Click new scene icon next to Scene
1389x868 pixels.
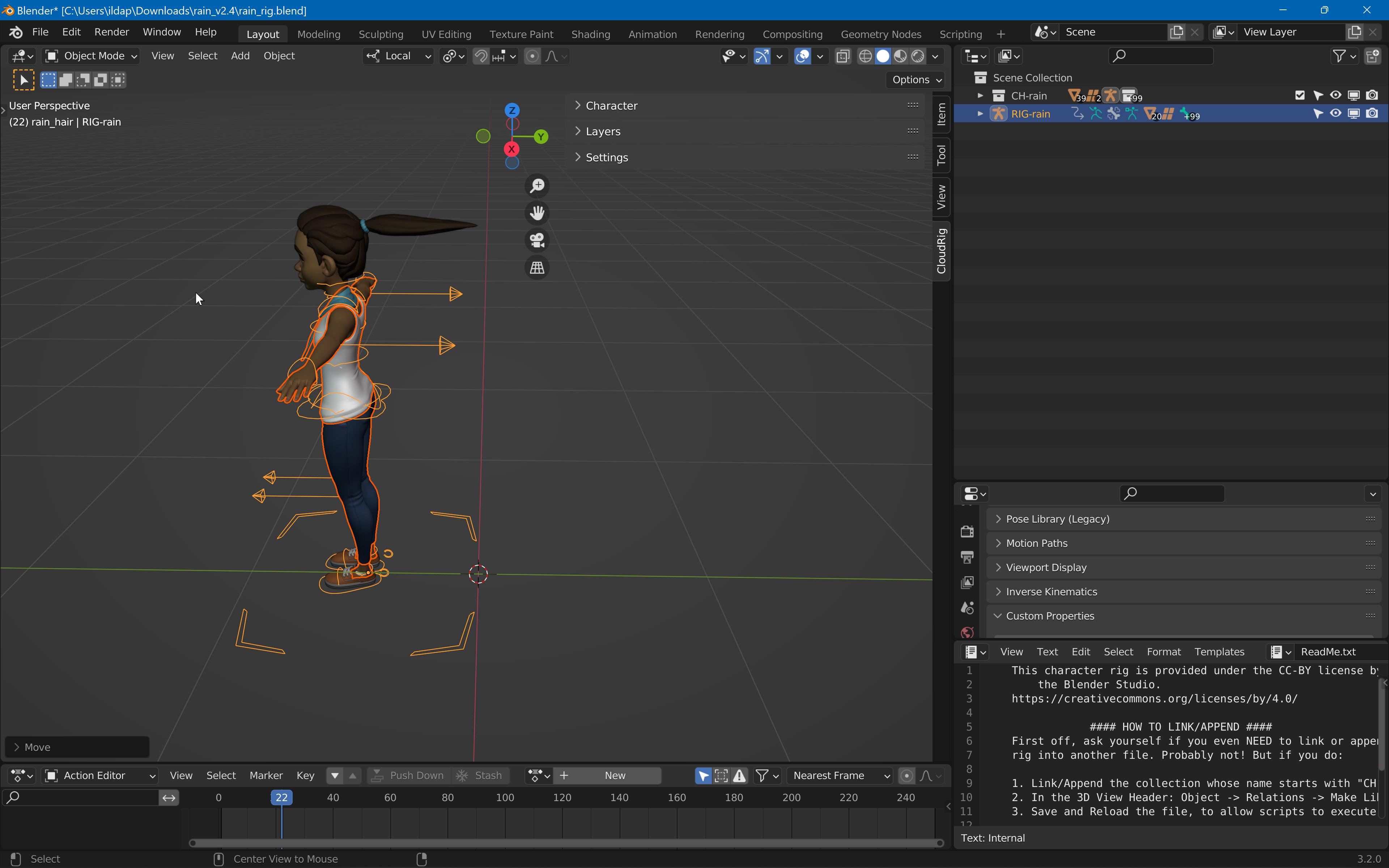coord(1177,32)
